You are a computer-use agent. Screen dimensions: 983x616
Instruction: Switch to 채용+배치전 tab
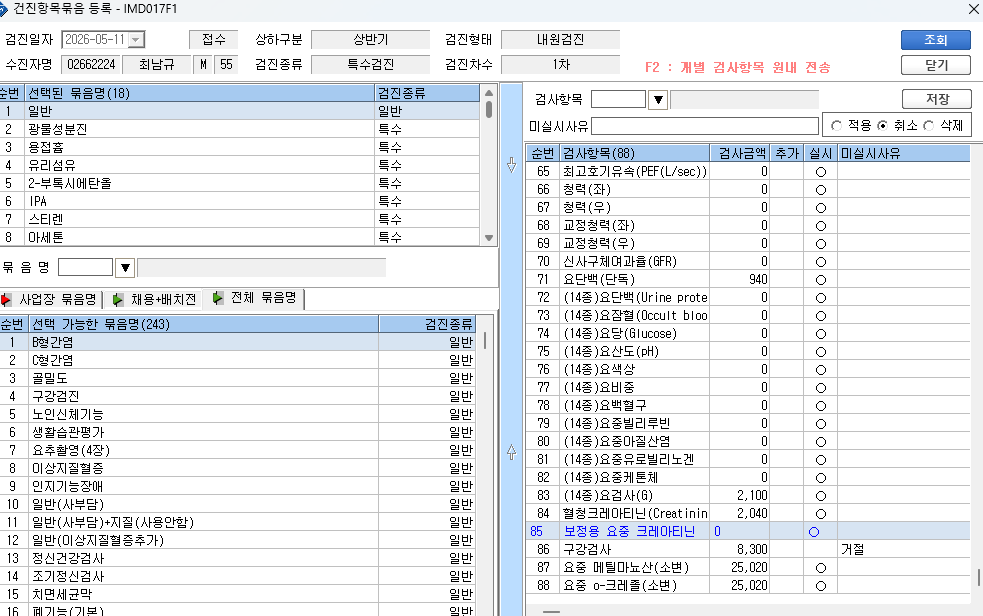pyautogui.click(x=155, y=300)
